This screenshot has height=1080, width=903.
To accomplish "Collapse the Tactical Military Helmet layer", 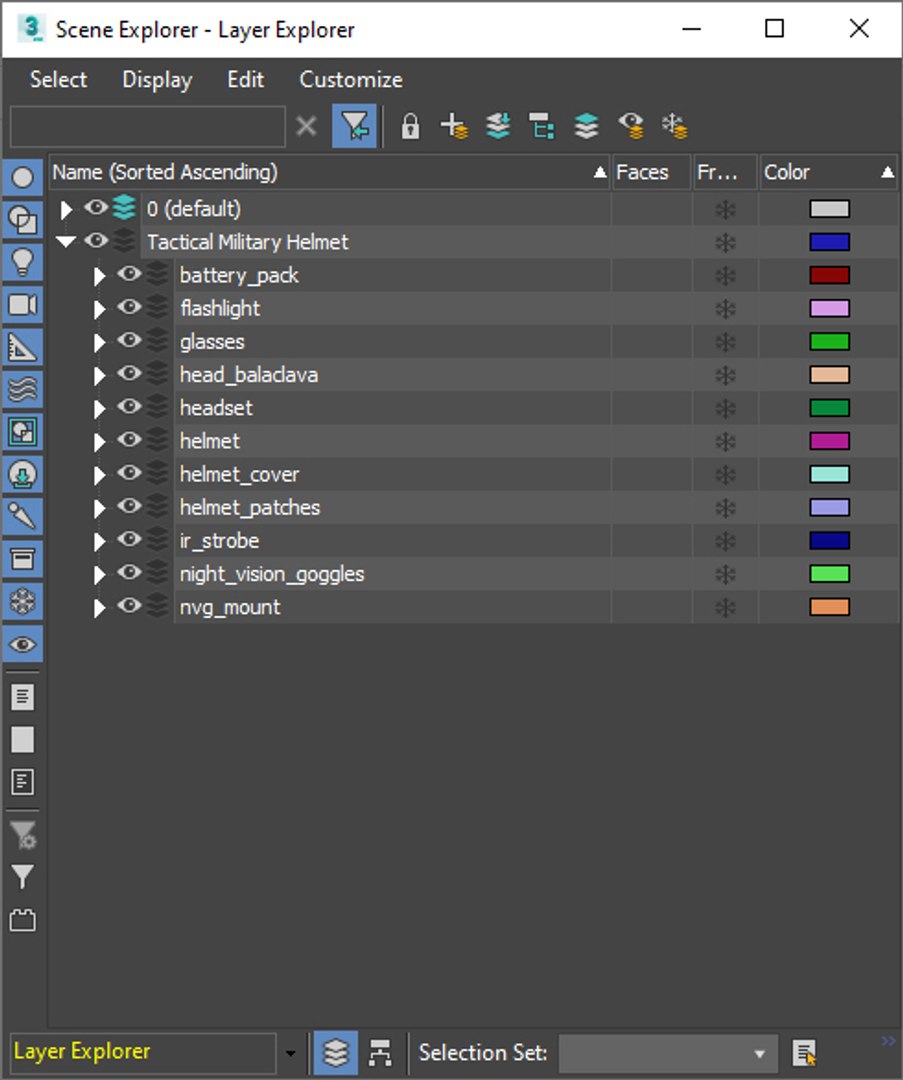I will 66,242.
